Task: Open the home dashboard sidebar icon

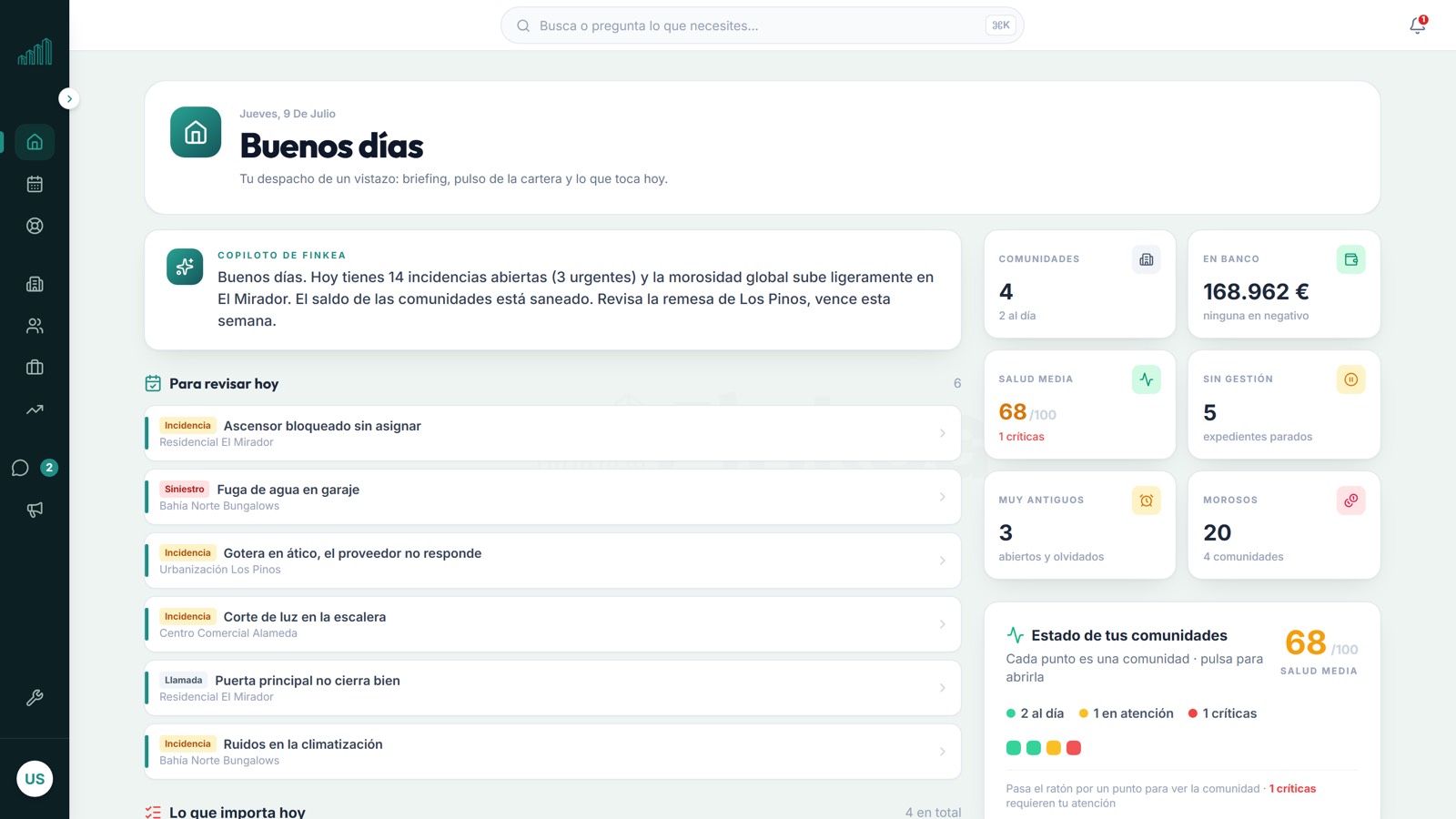Action: point(35,142)
